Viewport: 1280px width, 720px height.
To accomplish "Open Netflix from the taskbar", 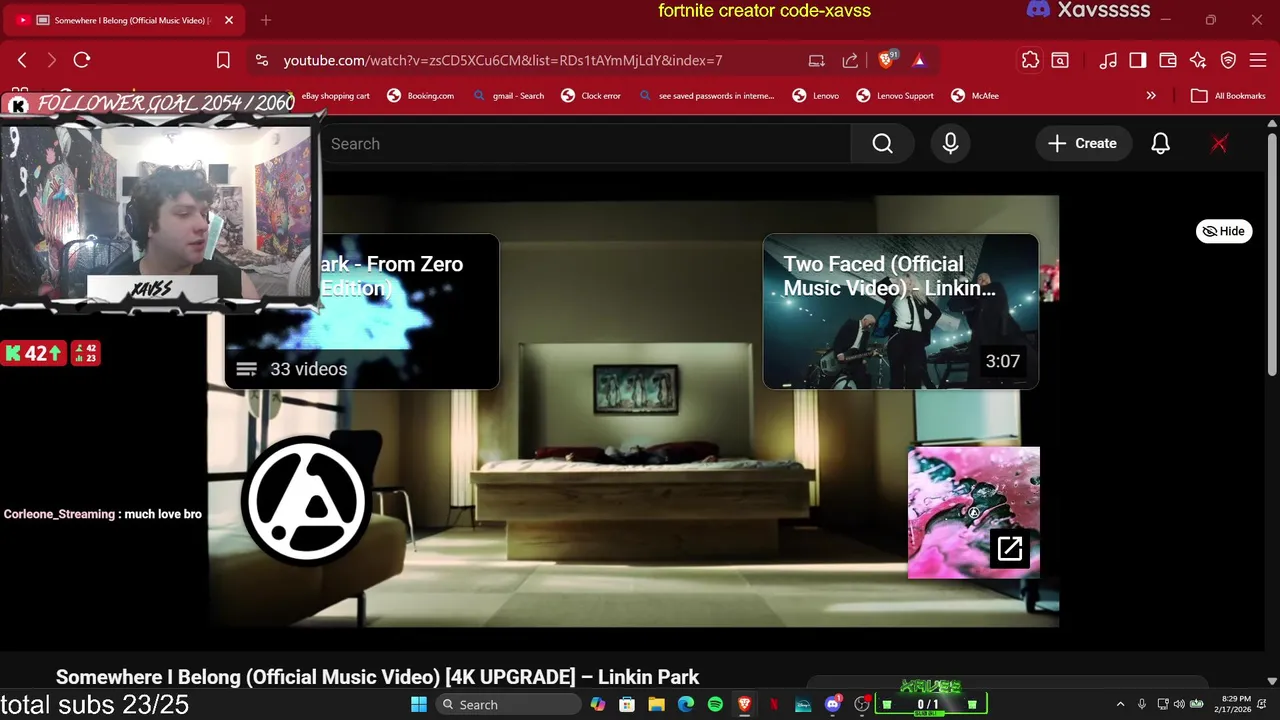I will click(774, 705).
